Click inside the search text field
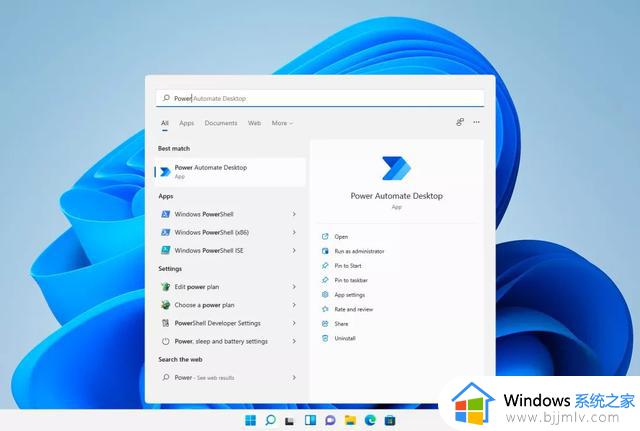The image size is (640, 431). tap(320, 98)
